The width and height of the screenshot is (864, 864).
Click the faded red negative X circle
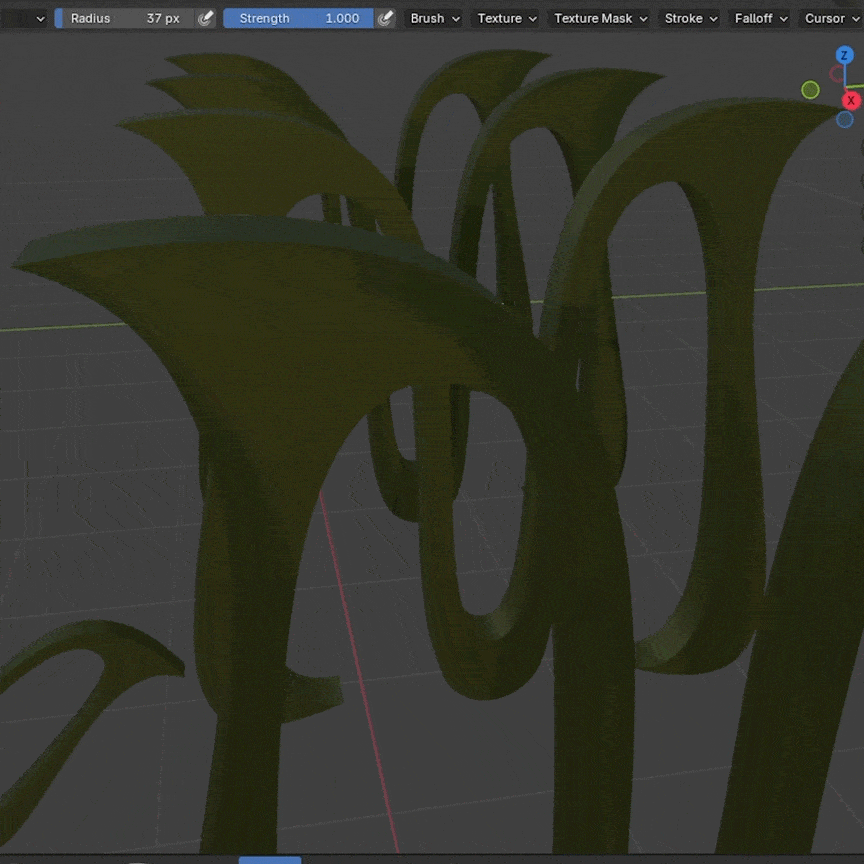click(837, 74)
